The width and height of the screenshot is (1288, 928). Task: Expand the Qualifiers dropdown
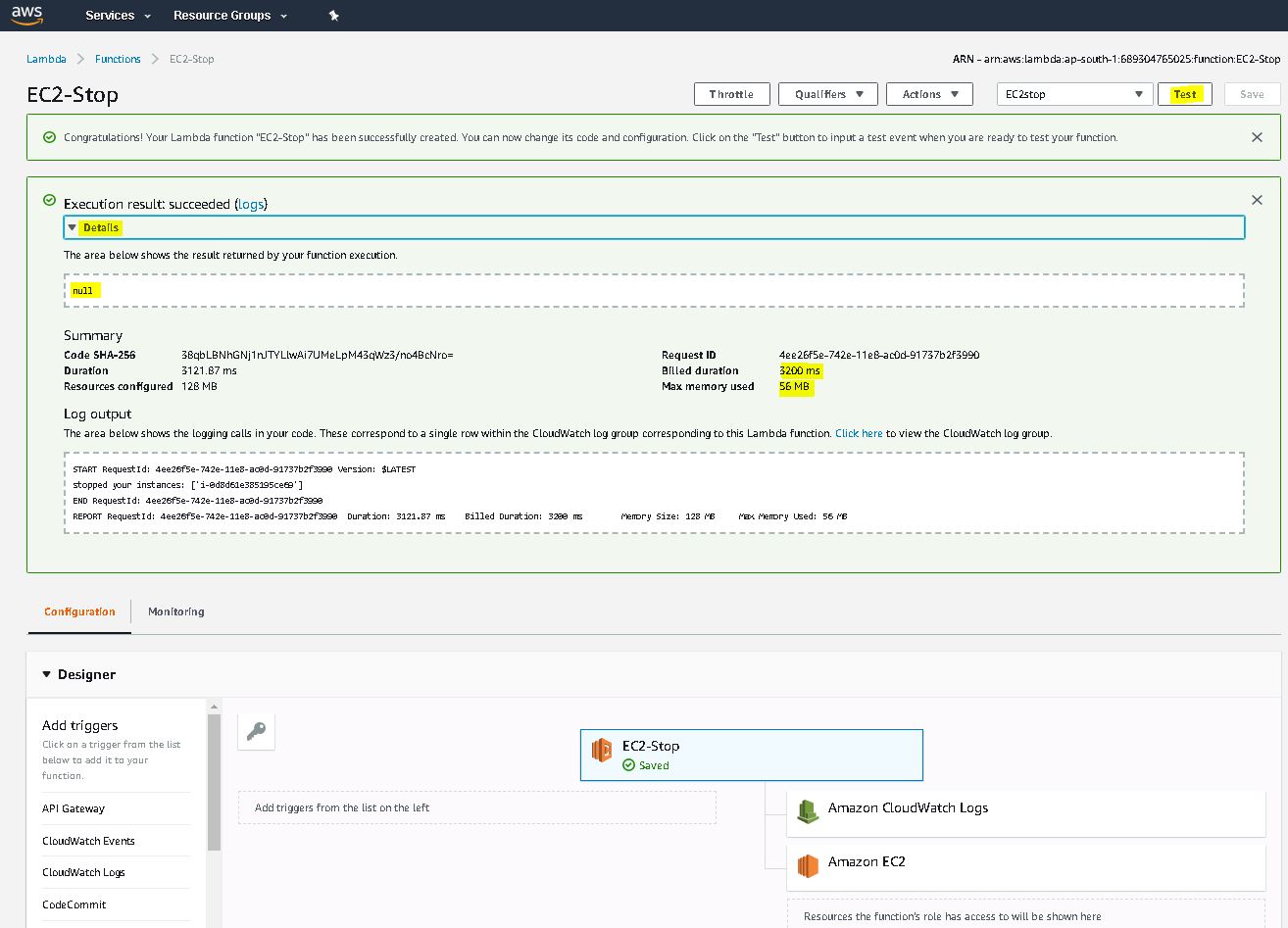pyautogui.click(x=827, y=94)
